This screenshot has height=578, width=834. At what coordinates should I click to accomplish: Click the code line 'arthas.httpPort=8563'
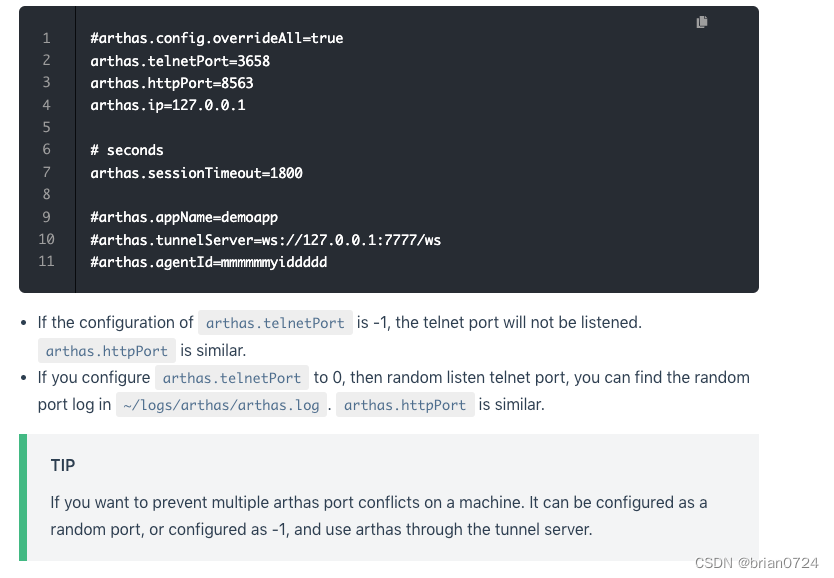point(172,83)
